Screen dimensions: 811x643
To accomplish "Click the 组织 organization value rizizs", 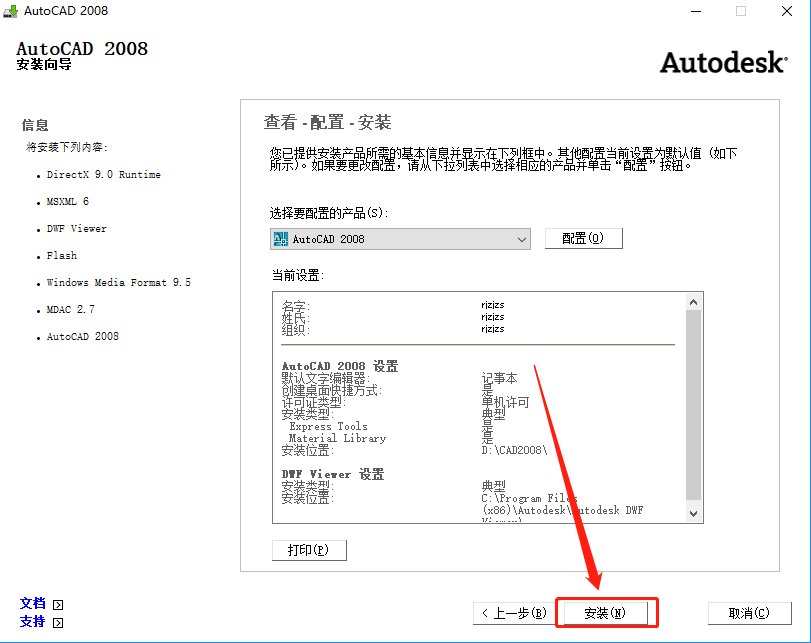I will click(x=492, y=329).
